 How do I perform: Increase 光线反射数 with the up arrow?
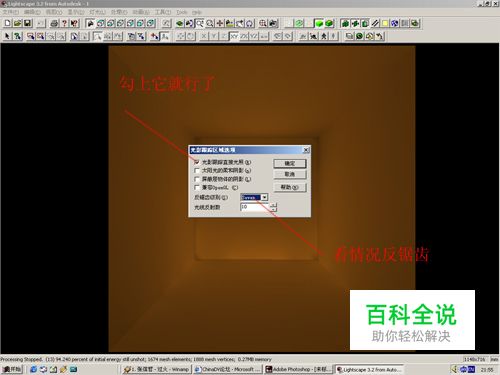[273, 205]
